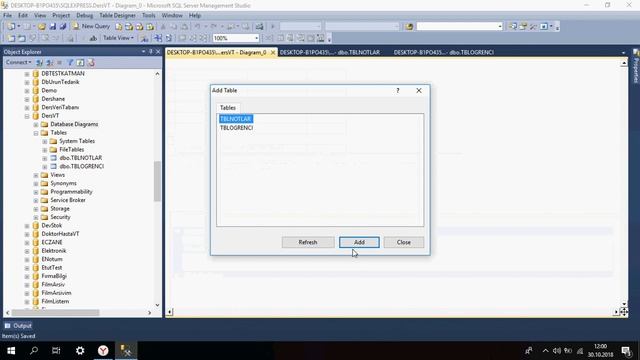Open the Window menu
Screen dimensions: 640x360
pyautogui.click(x=172, y=15)
